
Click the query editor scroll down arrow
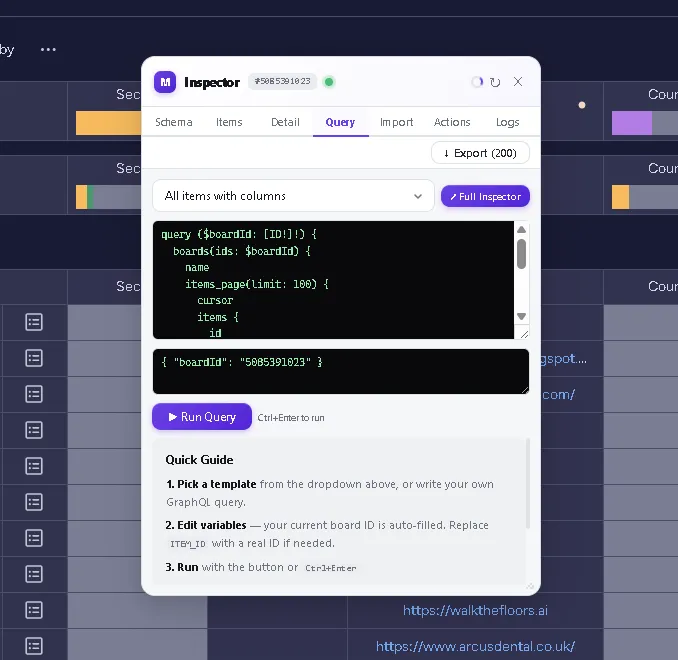coord(521,316)
